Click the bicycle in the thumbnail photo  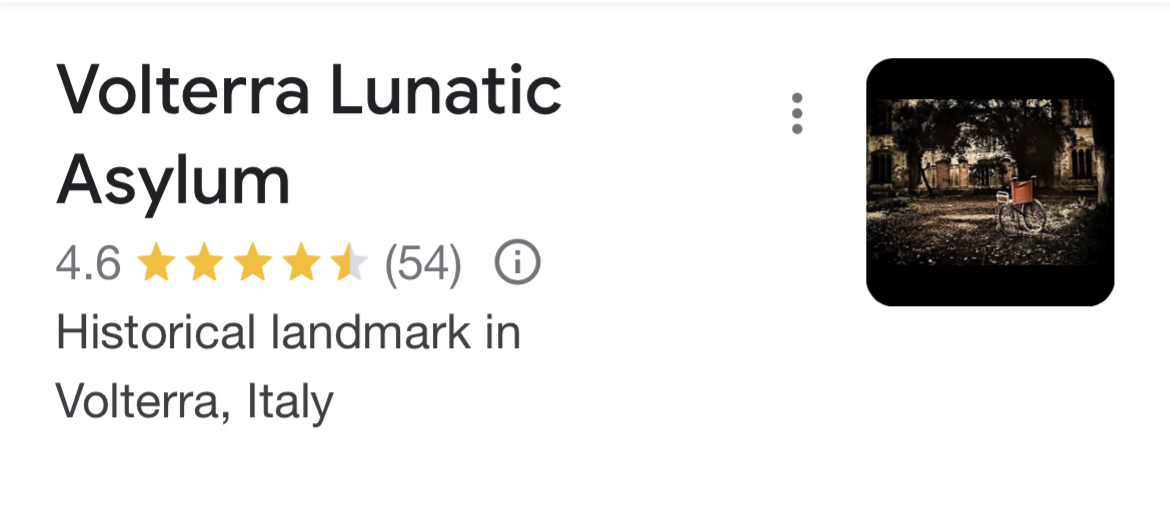coord(1022,207)
